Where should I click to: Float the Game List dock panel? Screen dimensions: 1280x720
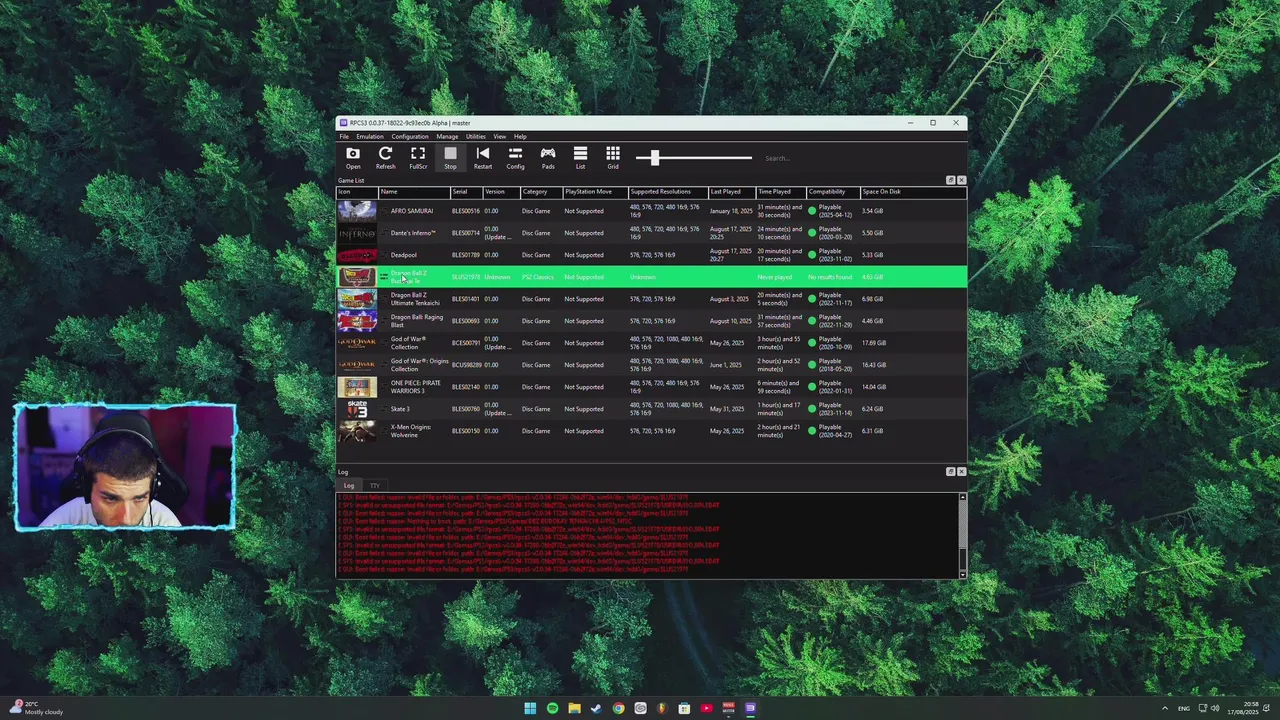pyautogui.click(x=951, y=180)
